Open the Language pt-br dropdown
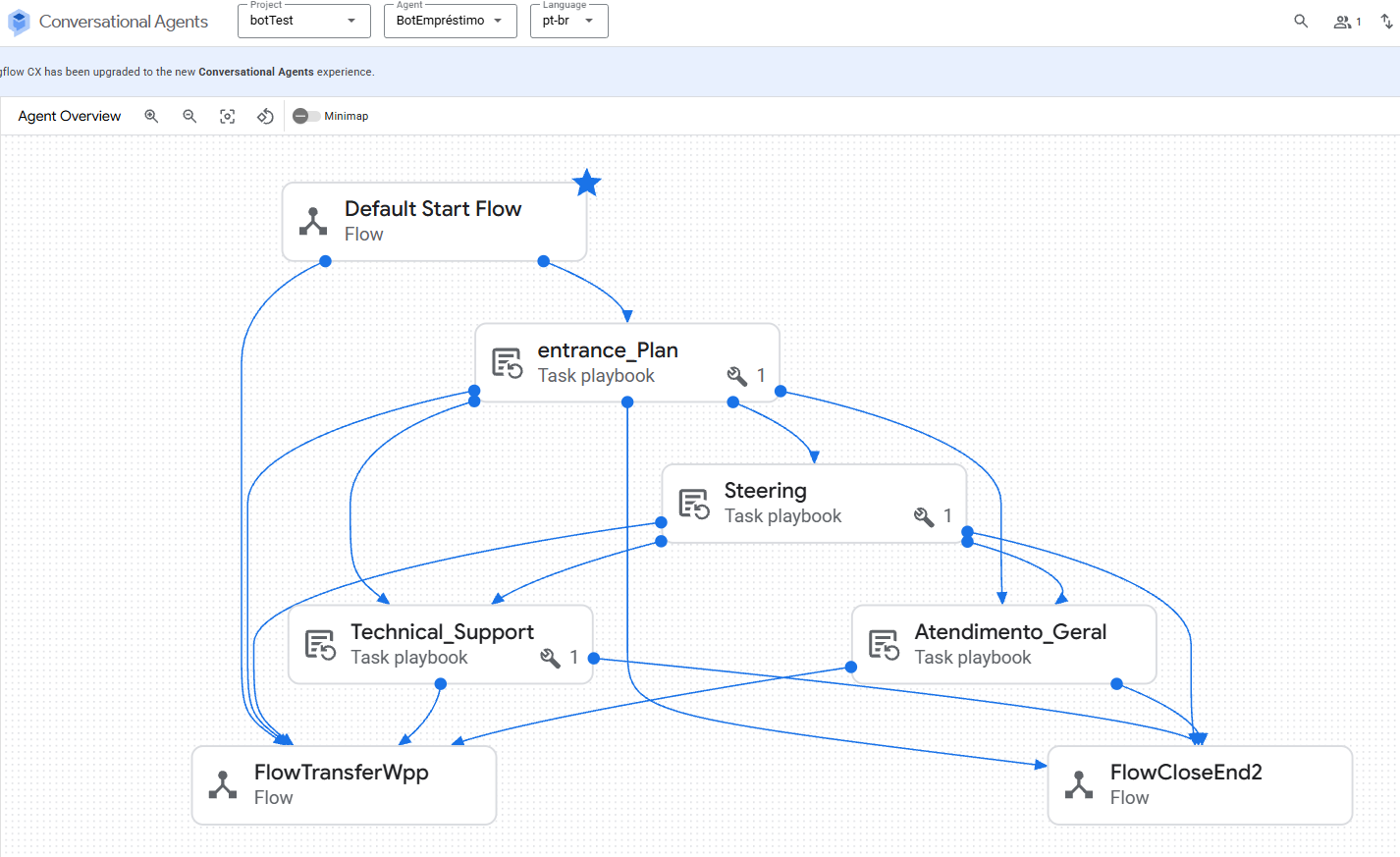 [x=569, y=21]
